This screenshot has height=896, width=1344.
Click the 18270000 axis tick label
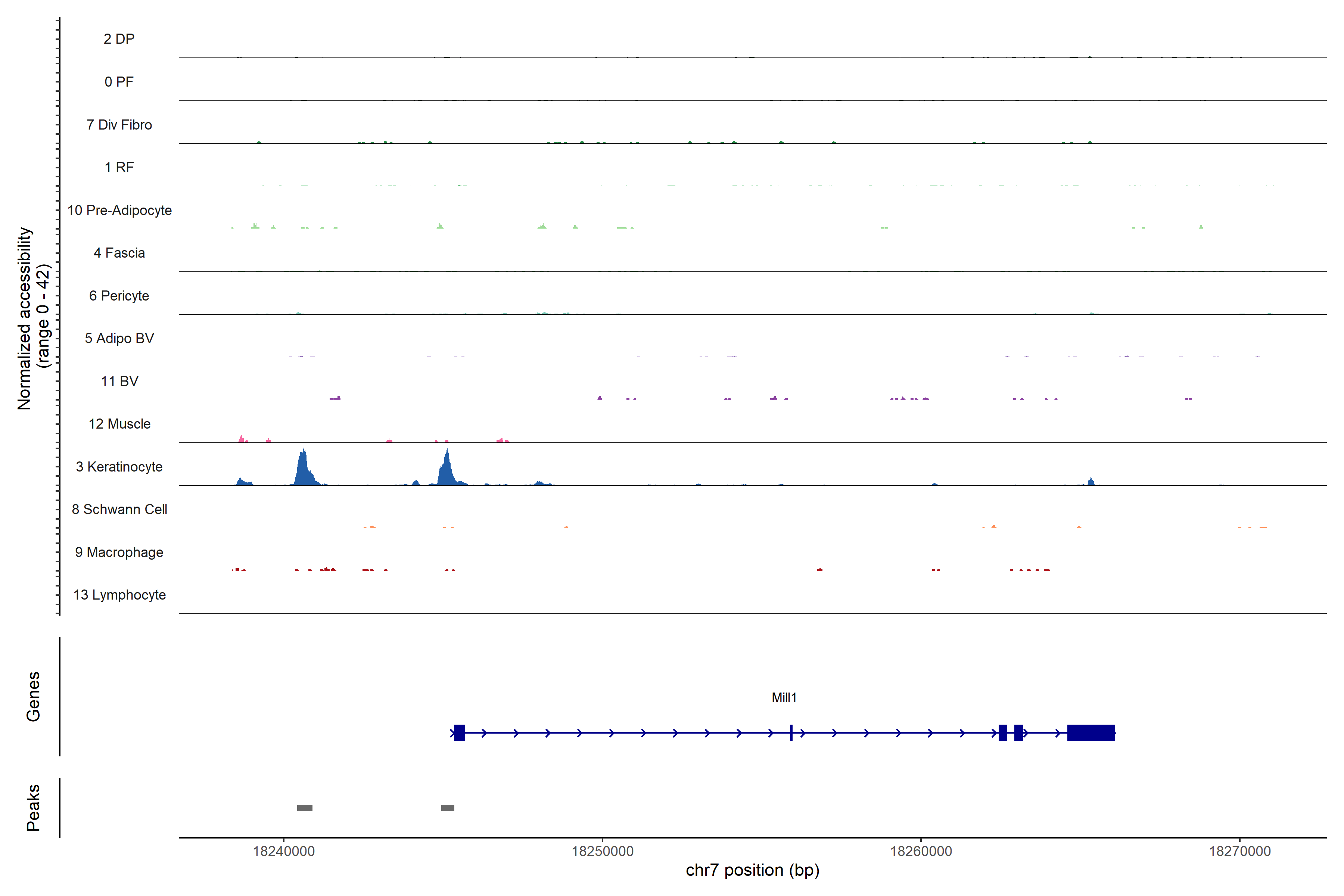pyautogui.click(x=1239, y=852)
